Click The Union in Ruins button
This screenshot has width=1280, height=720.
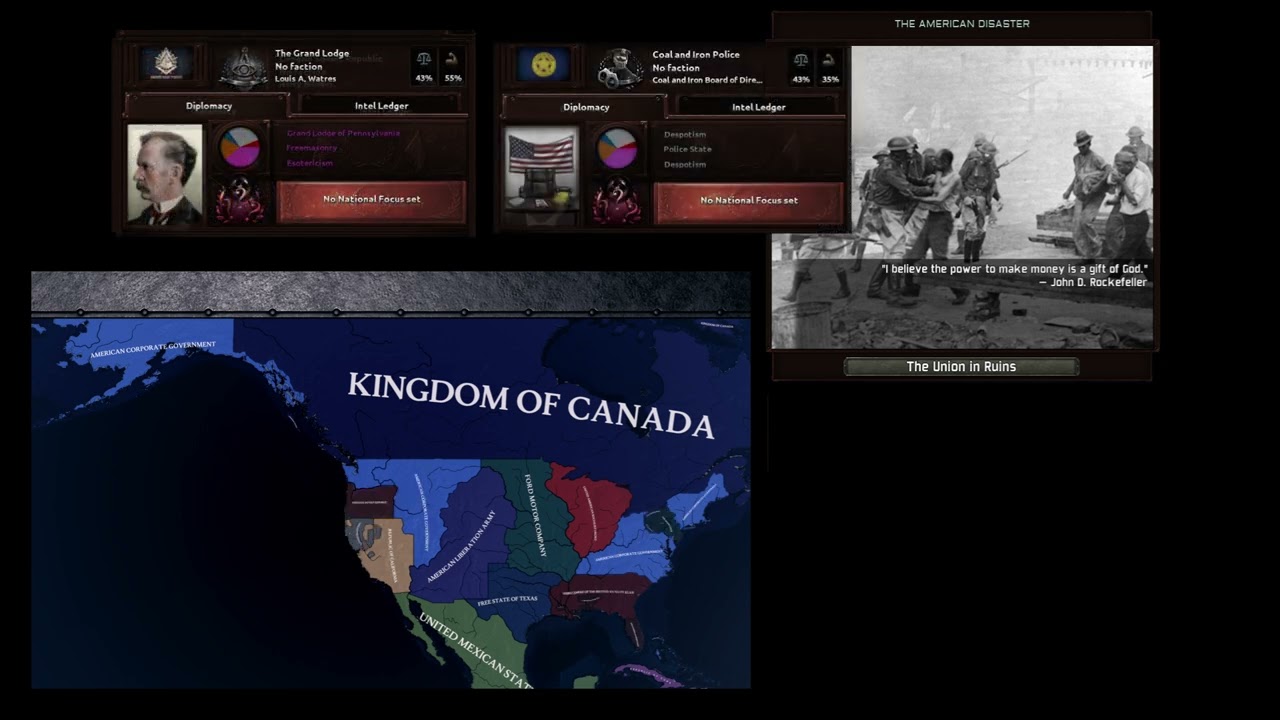(961, 367)
